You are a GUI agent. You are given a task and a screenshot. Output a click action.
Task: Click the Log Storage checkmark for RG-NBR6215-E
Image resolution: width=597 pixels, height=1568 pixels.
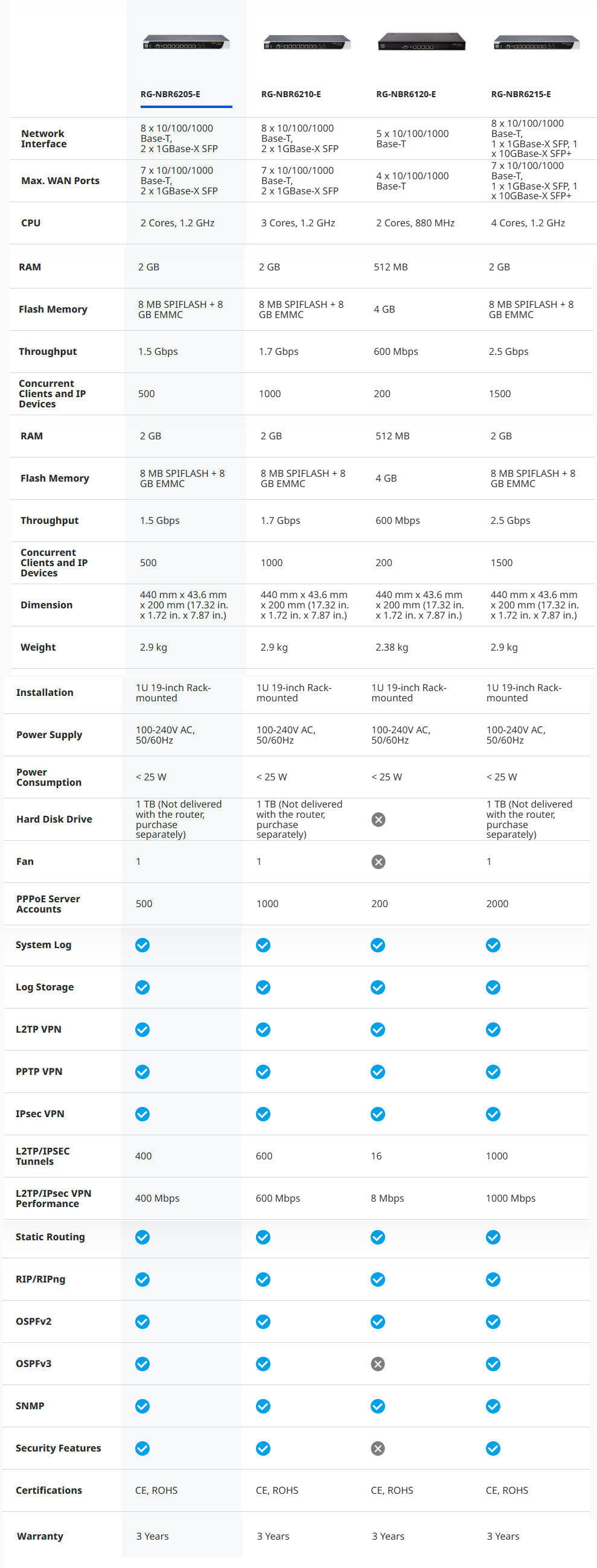point(493,987)
